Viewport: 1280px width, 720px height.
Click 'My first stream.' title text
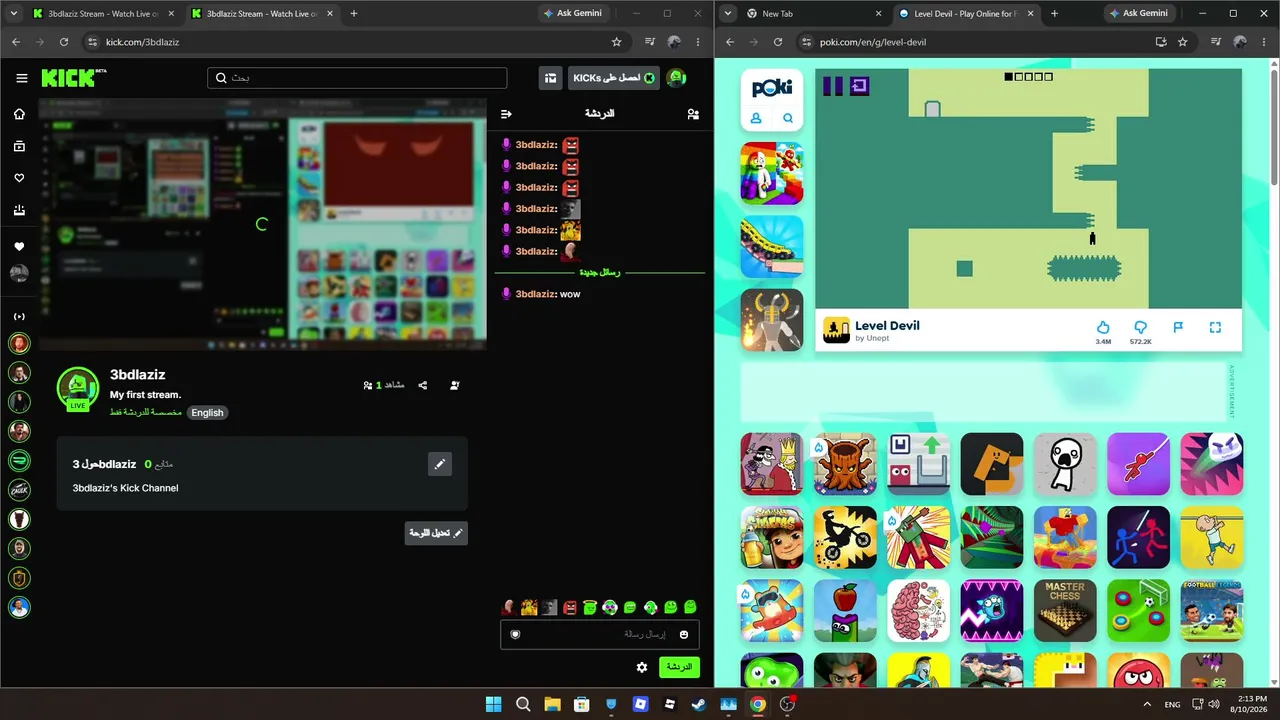[146, 395]
